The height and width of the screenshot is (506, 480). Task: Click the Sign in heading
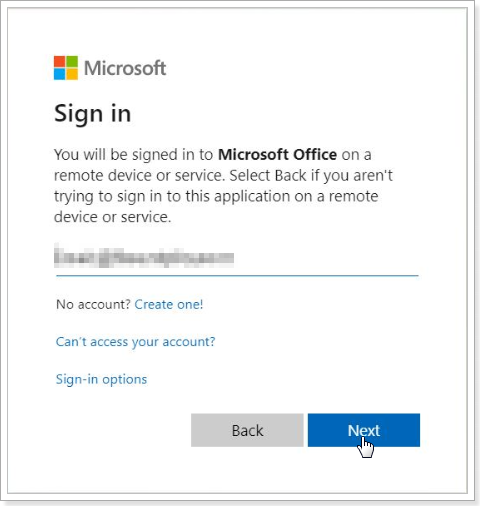(92, 114)
